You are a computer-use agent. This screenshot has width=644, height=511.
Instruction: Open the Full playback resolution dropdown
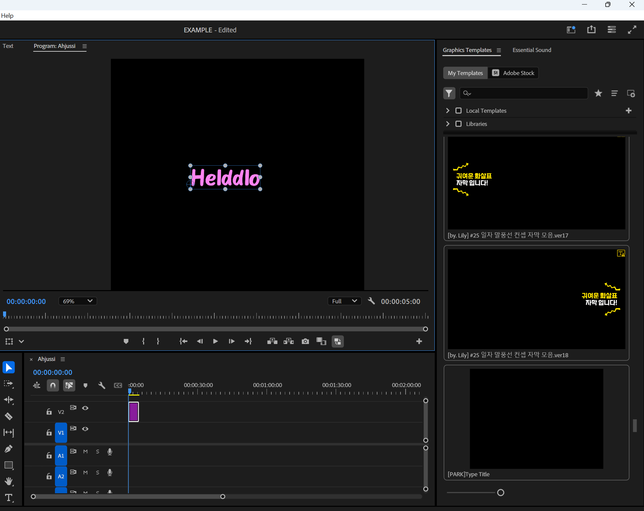click(343, 301)
